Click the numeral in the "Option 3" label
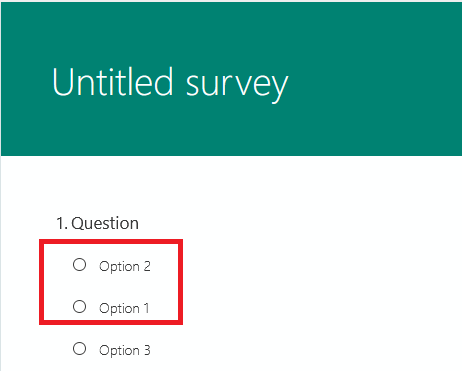Viewport: 462px width, 371px height. coord(147,350)
